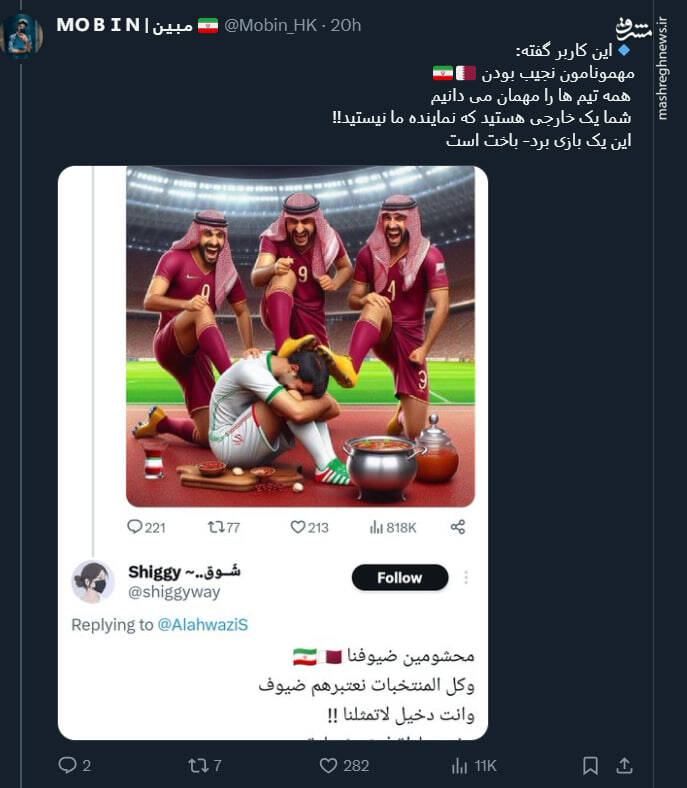
Task: Click the @shiggyway handle
Action: click(x=174, y=593)
